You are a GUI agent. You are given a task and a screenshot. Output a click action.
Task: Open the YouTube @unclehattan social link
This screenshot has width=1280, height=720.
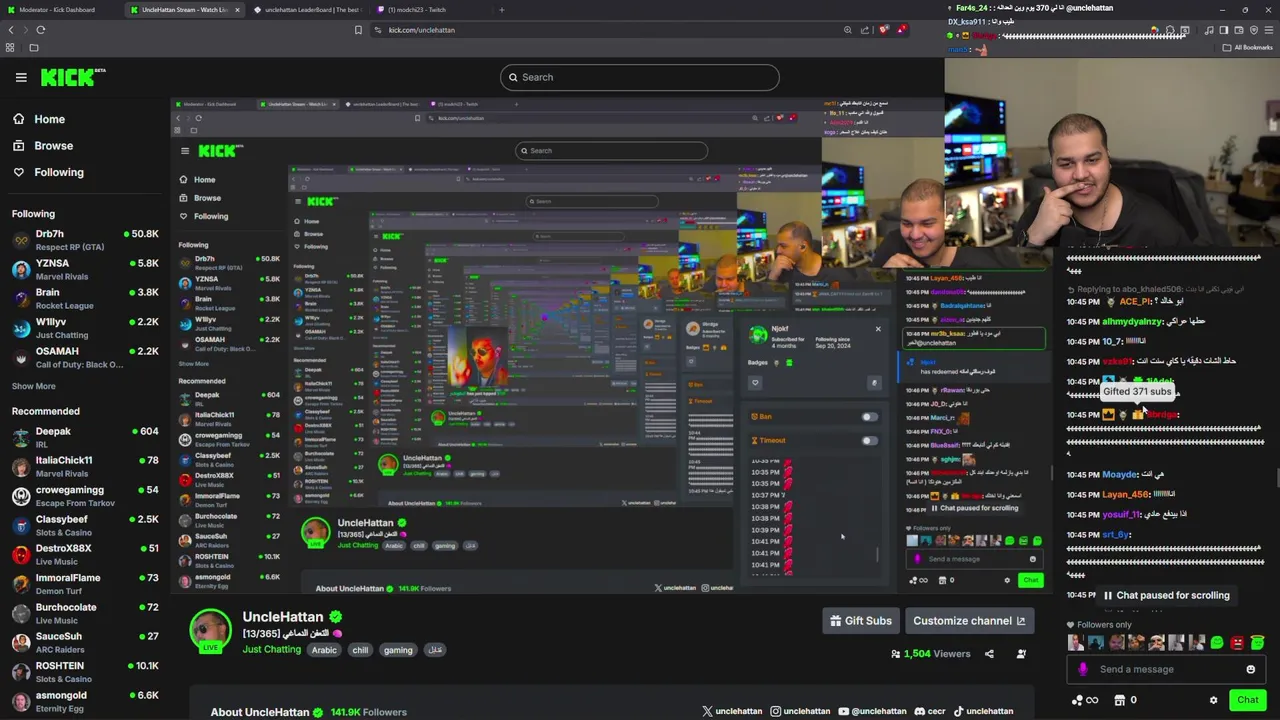[872, 711]
